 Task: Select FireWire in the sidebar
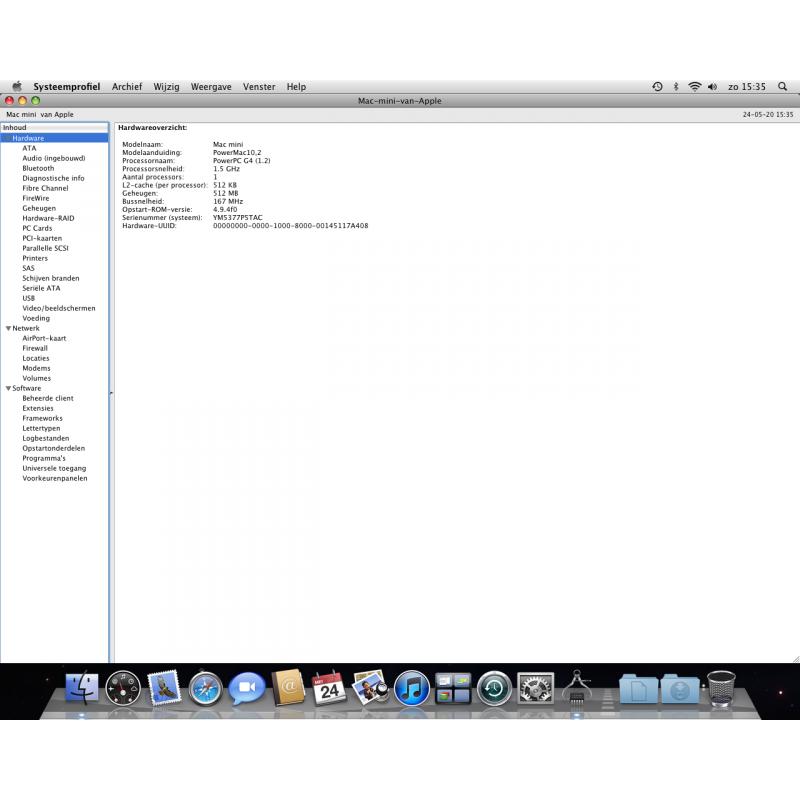point(36,198)
